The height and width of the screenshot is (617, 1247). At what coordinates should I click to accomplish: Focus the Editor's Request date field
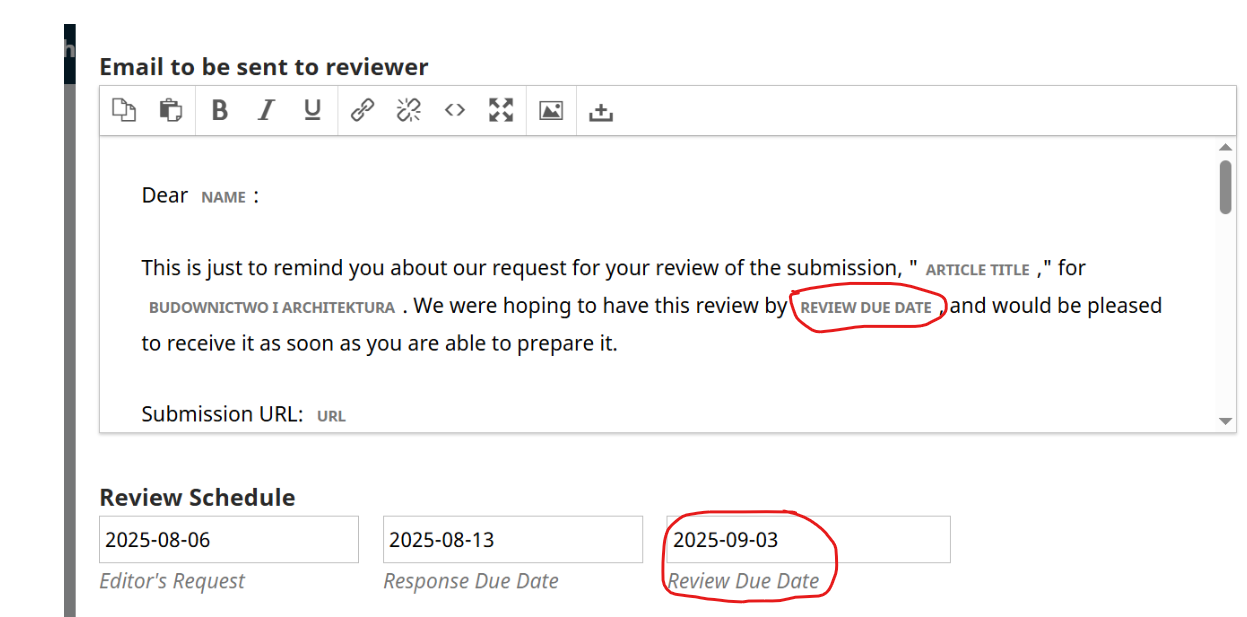[228, 540]
